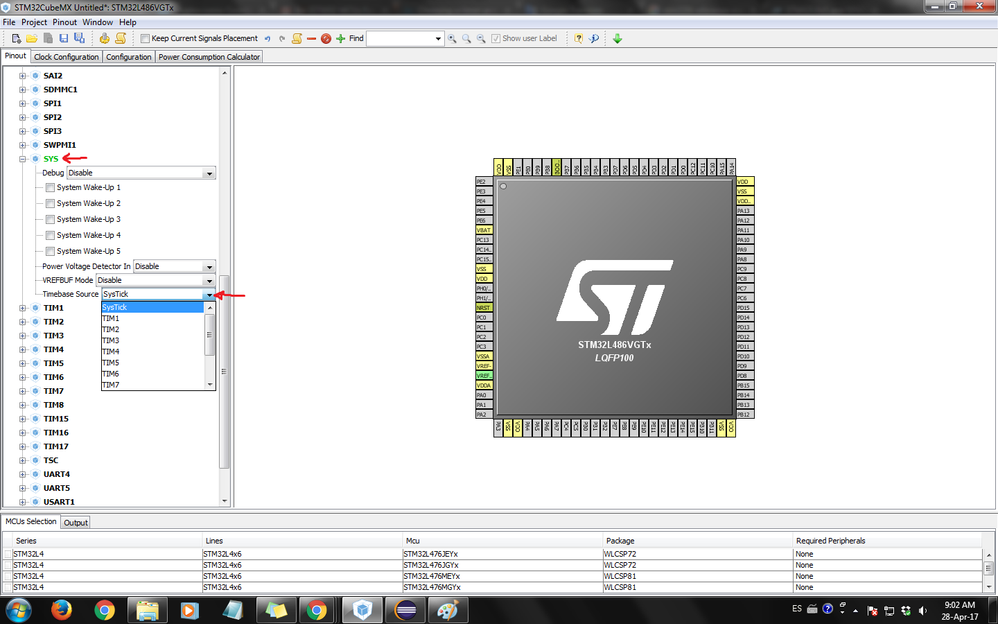The width and height of the screenshot is (998, 624).
Task: Expand the SPI1 tree node
Action: [x=23, y=103]
